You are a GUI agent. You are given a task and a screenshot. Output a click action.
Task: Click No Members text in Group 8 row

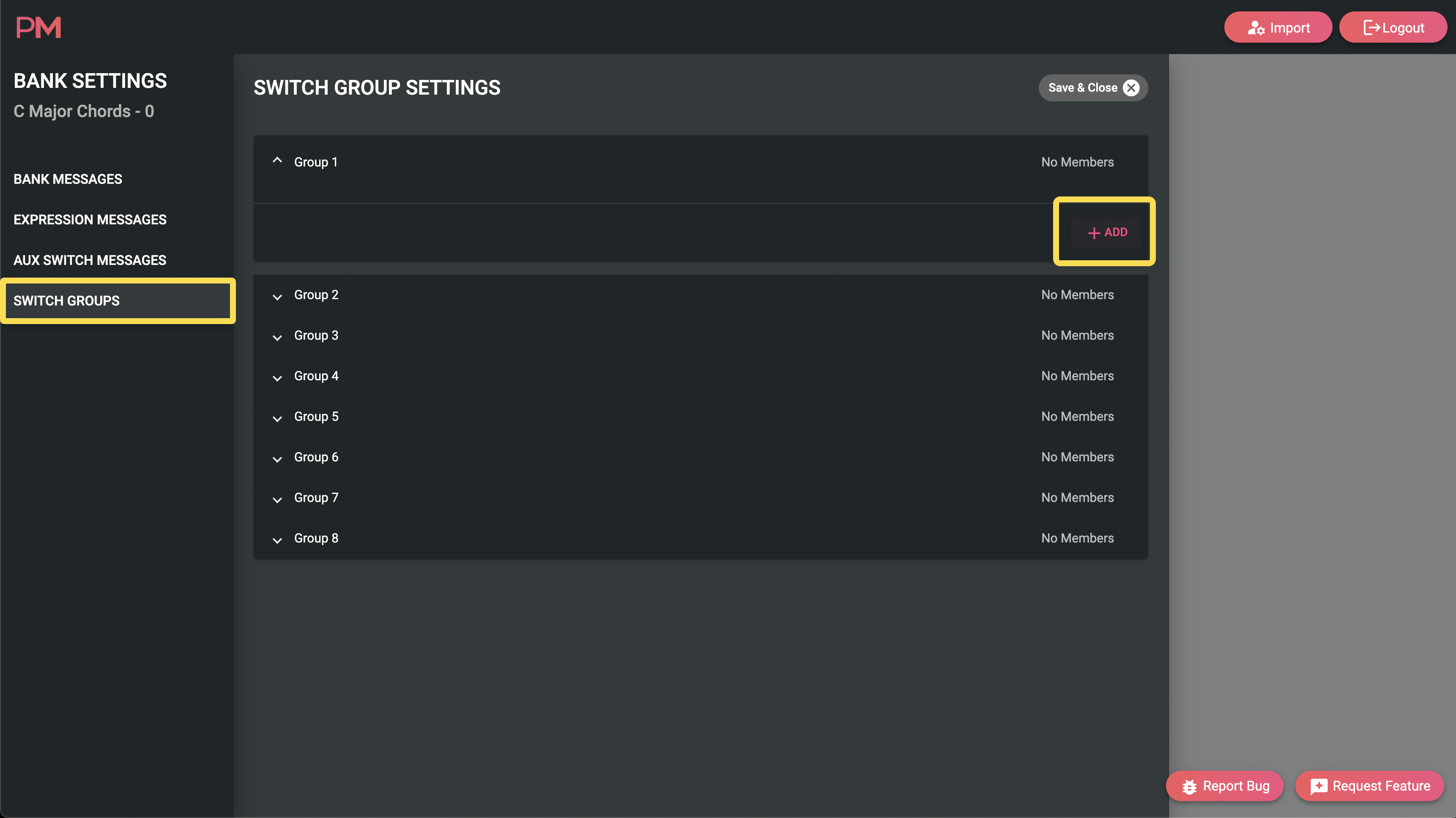click(1077, 538)
